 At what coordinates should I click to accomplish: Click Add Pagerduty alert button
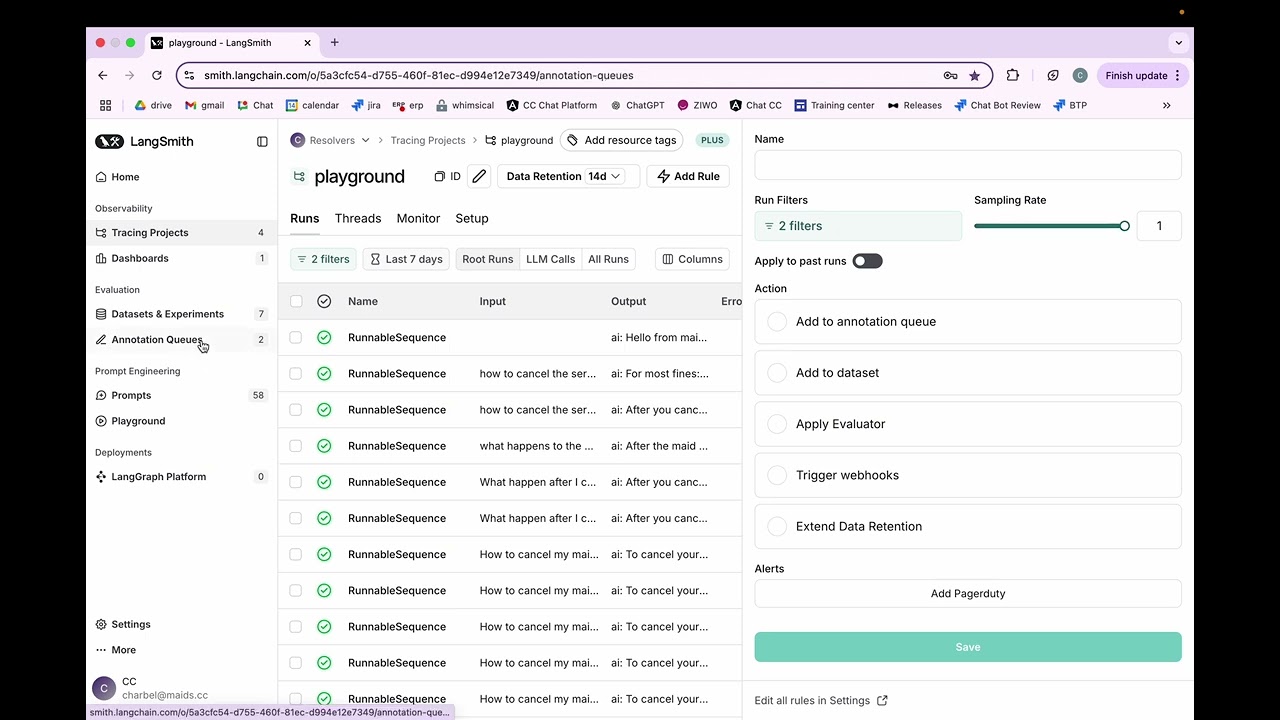tap(968, 594)
